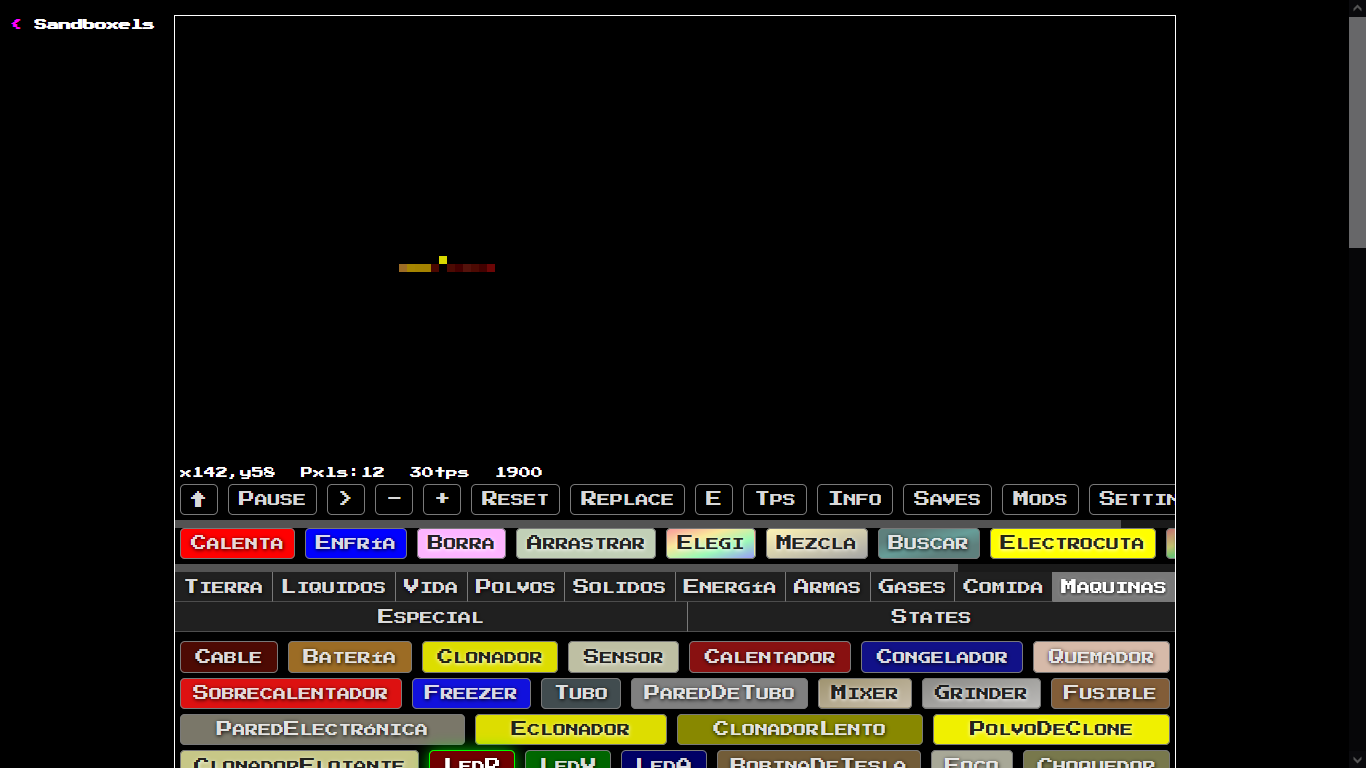Open the States subcategory

tap(931, 617)
